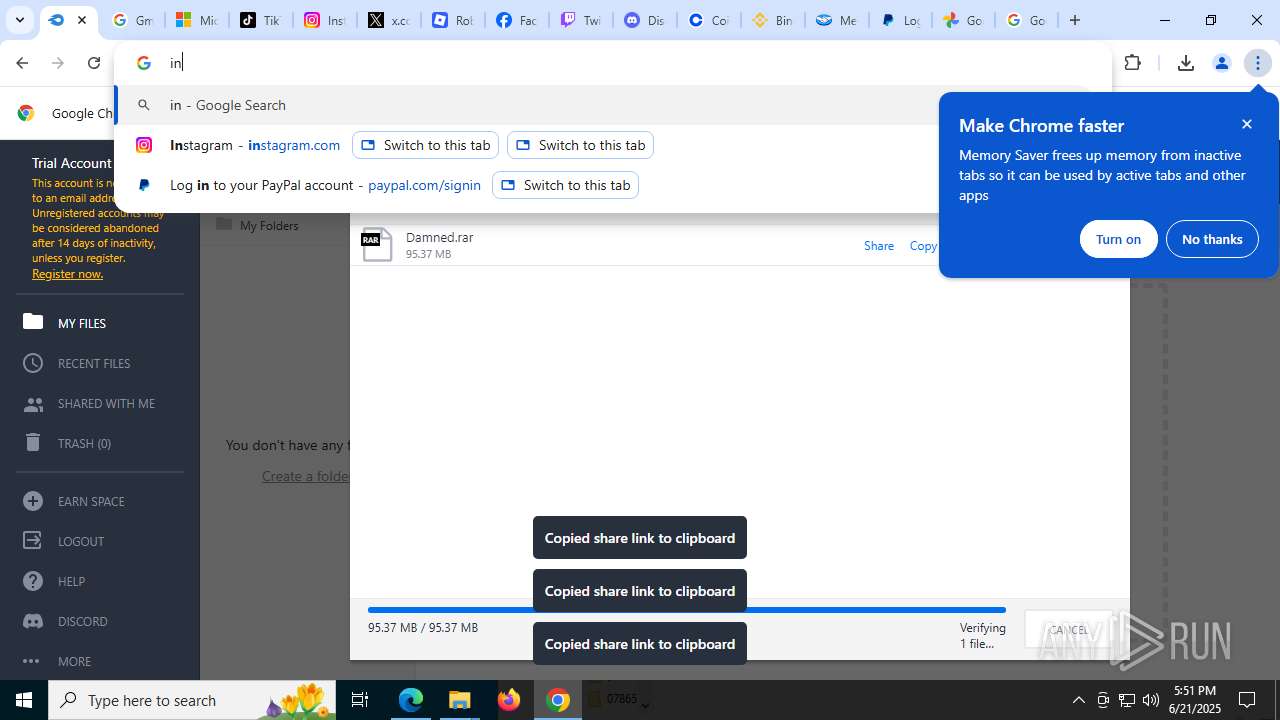Click Share link for Damned.rar
The width and height of the screenshot is (1280, 720).
click(x=879, y=245)
